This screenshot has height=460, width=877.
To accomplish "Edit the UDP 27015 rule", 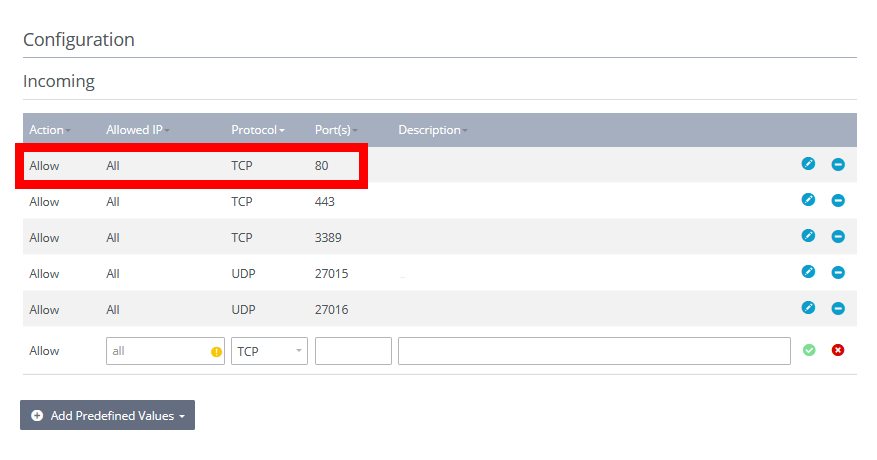I will pos(808,271).
